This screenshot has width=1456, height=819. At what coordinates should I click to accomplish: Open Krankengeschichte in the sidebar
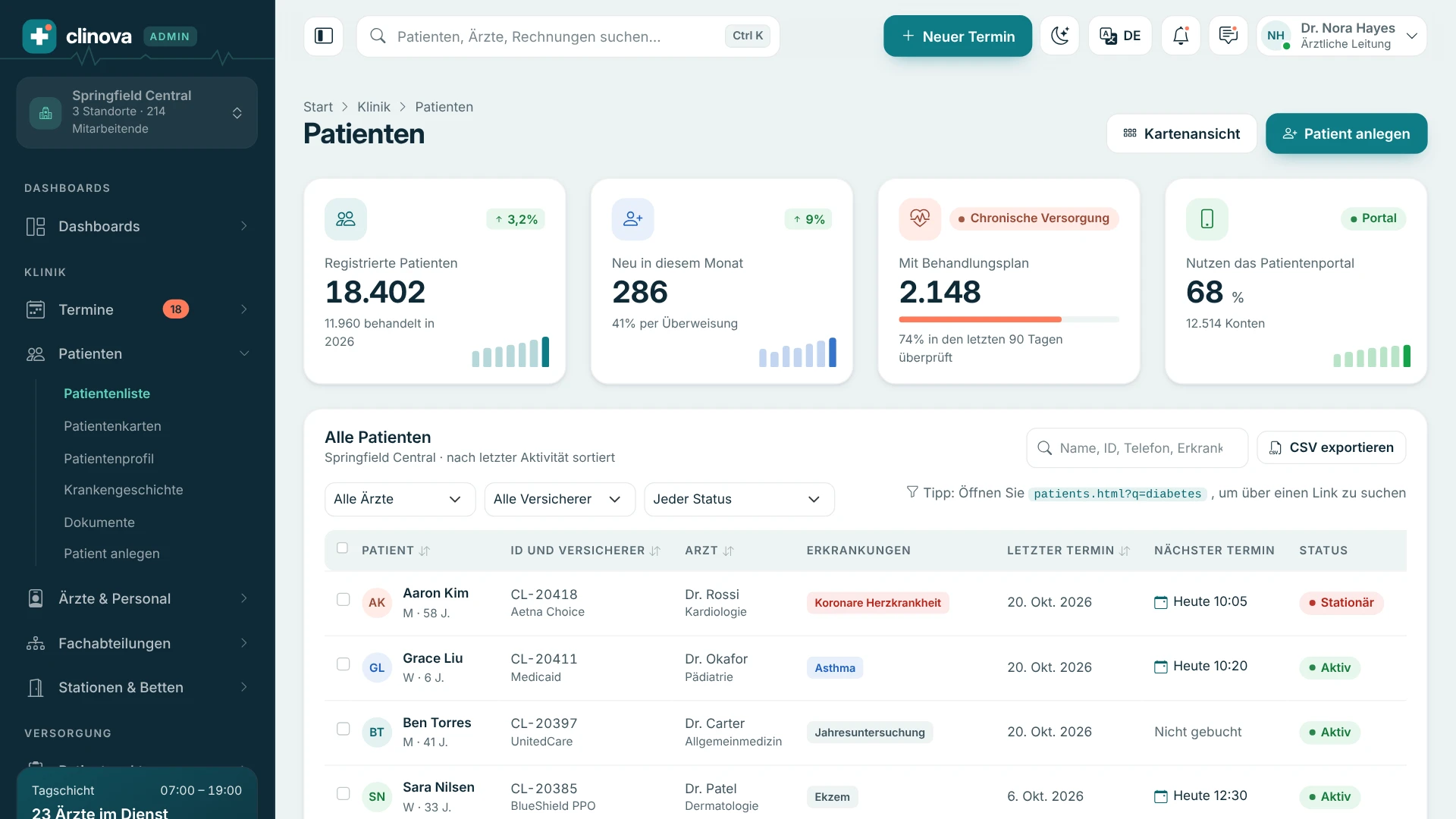tap(124, 490)
